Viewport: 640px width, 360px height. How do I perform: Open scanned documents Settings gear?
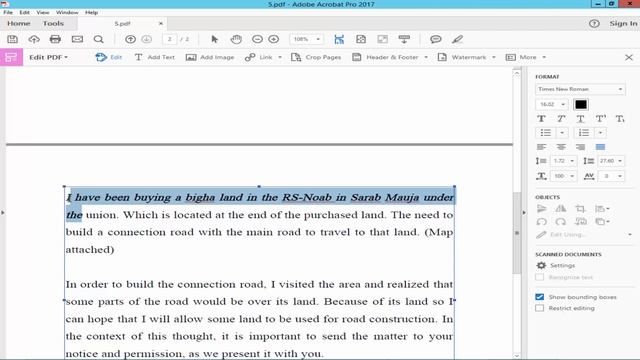tap(541, 265)
